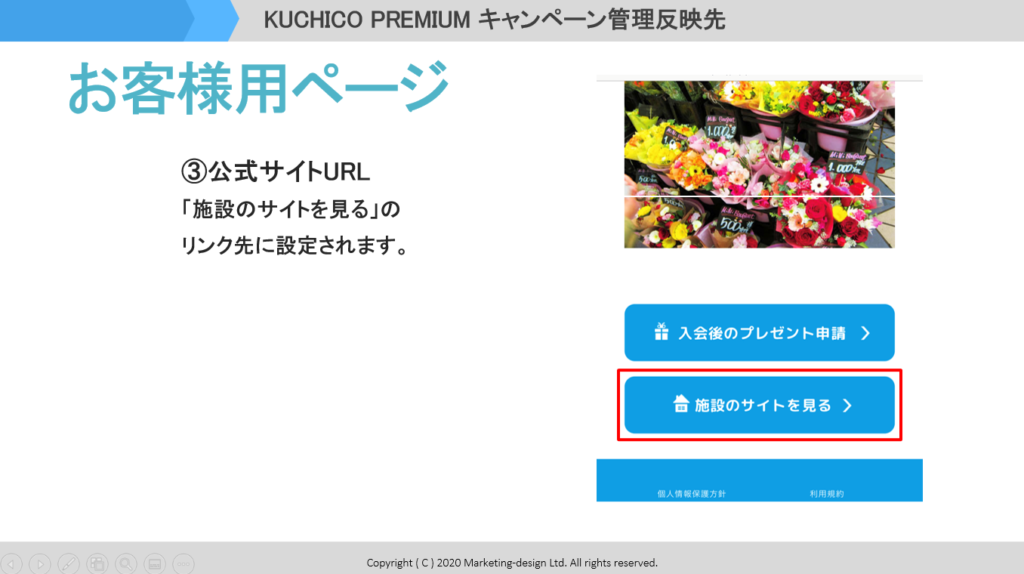Open the pen and laser pointer tools
Viewport: 1024px width, 574px height.
69,564
